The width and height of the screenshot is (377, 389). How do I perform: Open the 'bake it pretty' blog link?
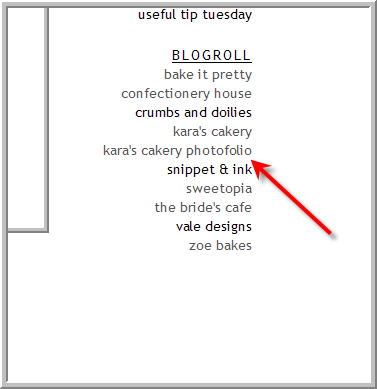coord(208,75)
